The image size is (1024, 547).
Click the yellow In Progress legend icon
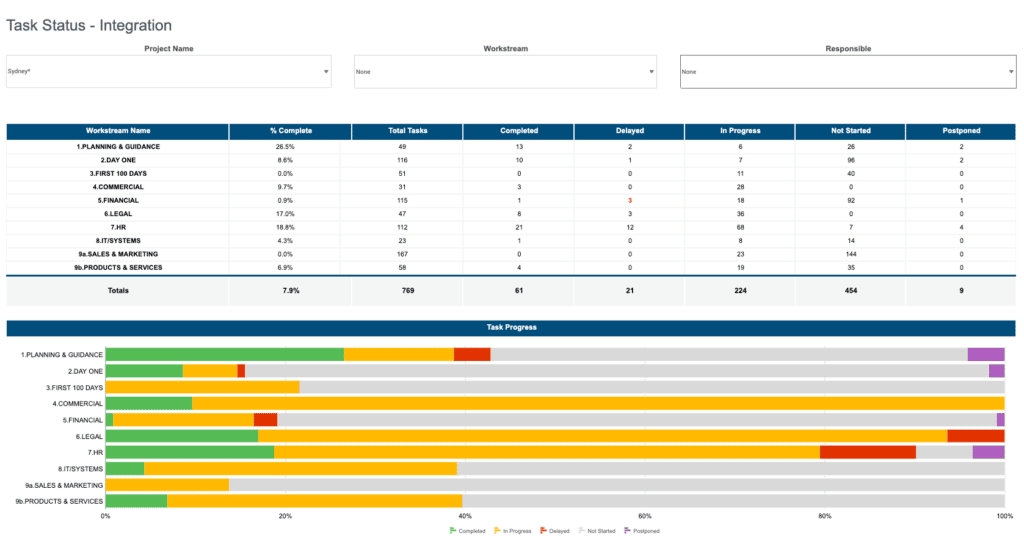pyautogui.click(x=497, y=530)
